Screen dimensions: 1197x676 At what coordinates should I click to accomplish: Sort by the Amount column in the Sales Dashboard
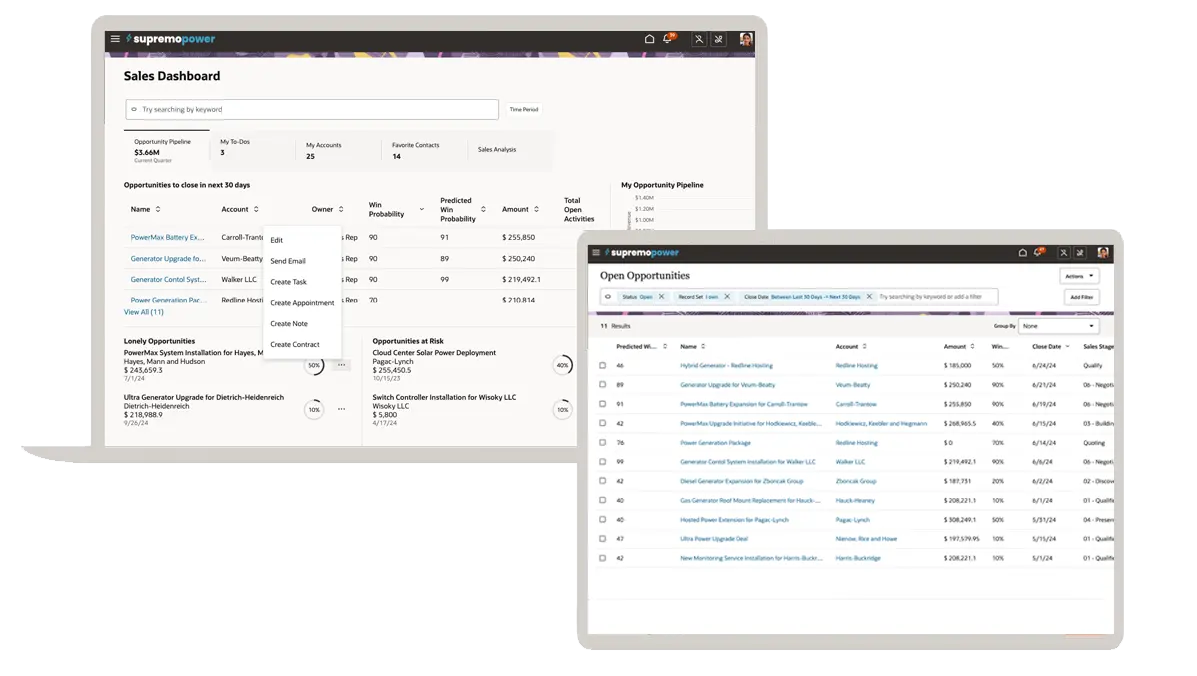[x=536, y=210]
